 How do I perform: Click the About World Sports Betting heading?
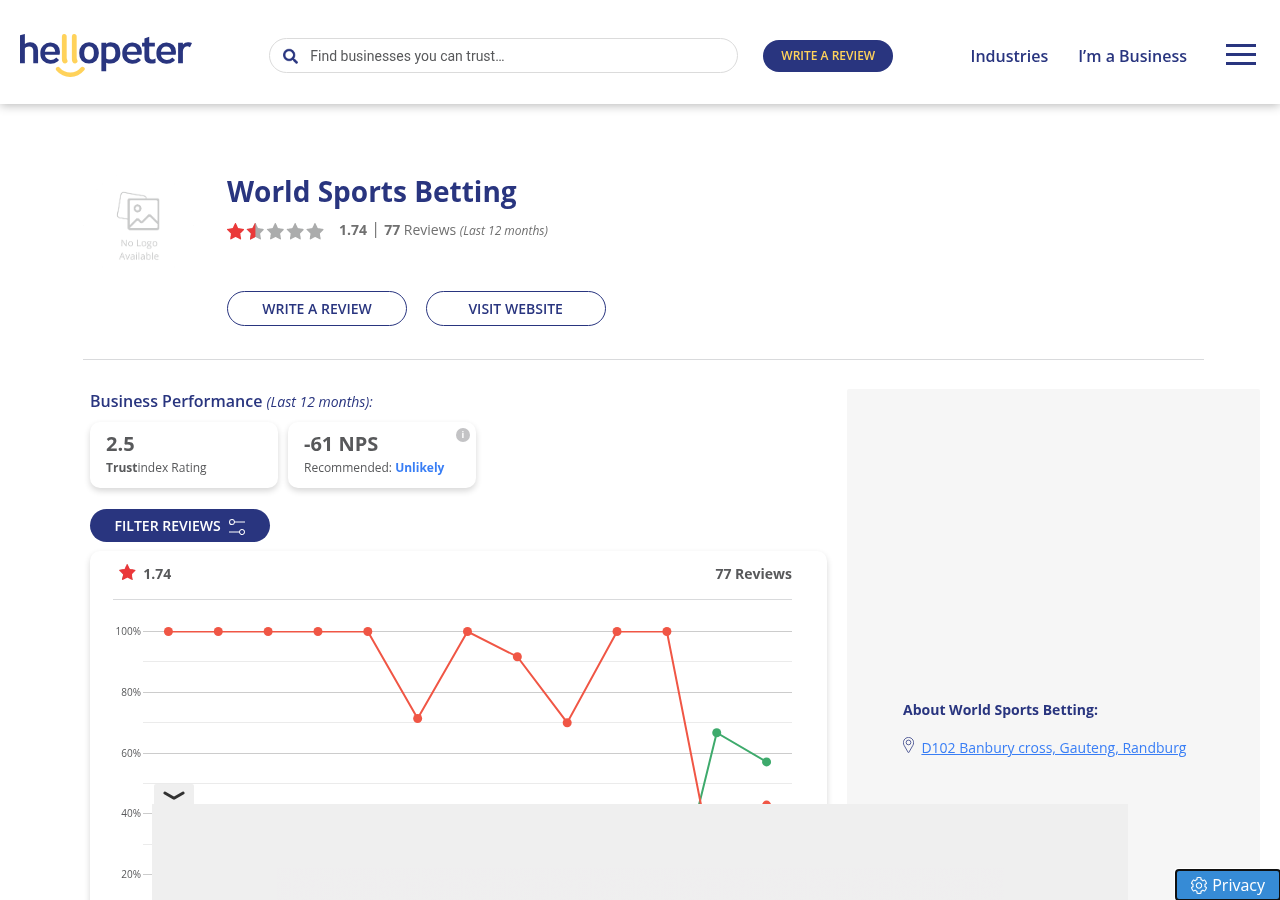pyautogui.click(x=1000, y=710)
